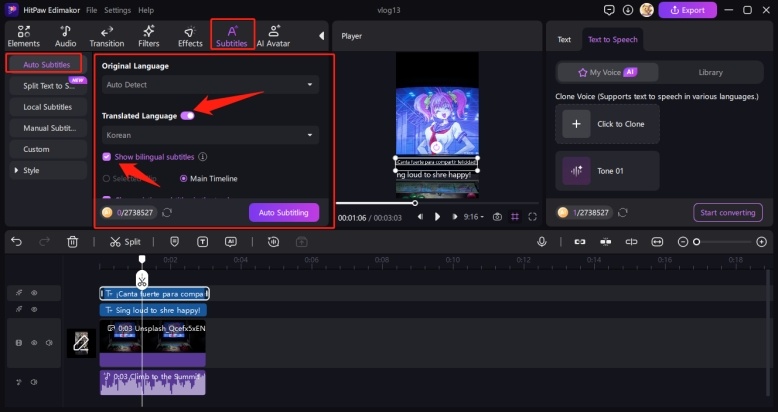Hide the Spanish subtitle track
Viewport: 778px width, 413px height.
click(34, 293)
